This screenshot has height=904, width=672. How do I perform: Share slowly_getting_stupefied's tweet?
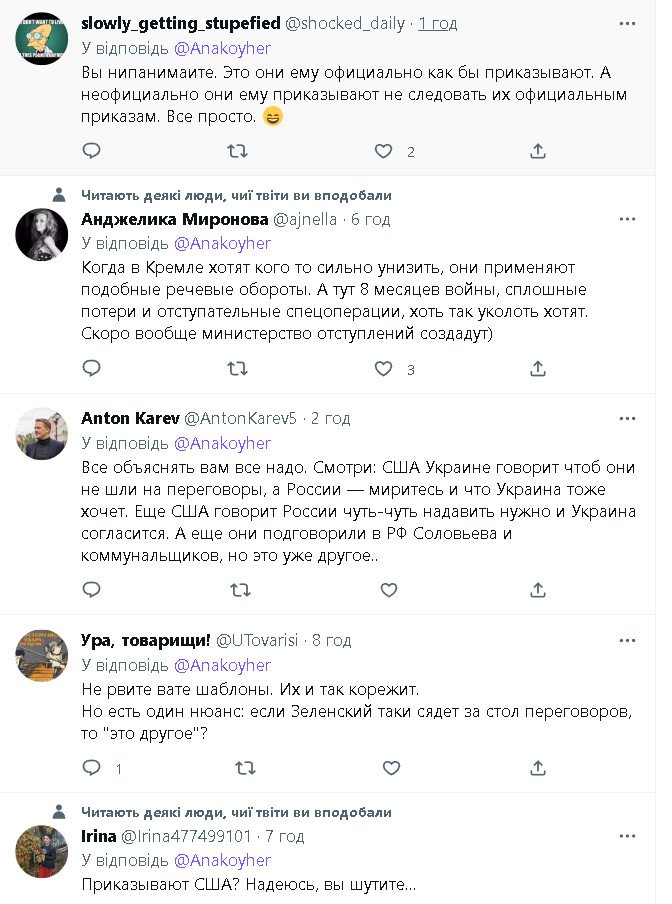coord(537,151)
